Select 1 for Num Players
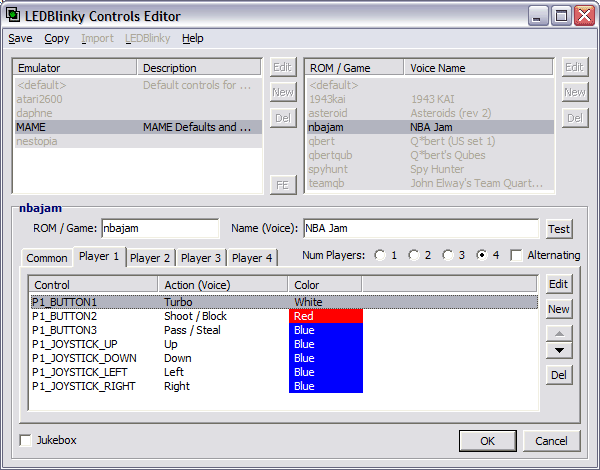This screenshot has height=470, width=600. pyautogui.click(x=380, y=255)
